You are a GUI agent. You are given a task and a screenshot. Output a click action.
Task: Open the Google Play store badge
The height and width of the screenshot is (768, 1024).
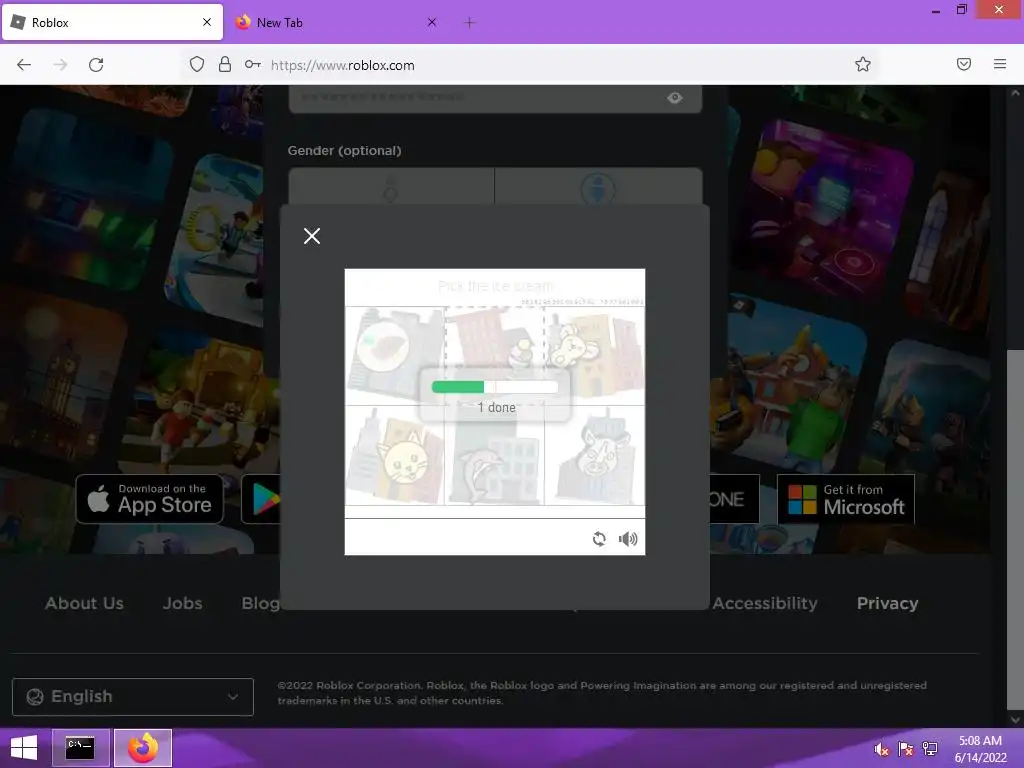coord(261,499)
